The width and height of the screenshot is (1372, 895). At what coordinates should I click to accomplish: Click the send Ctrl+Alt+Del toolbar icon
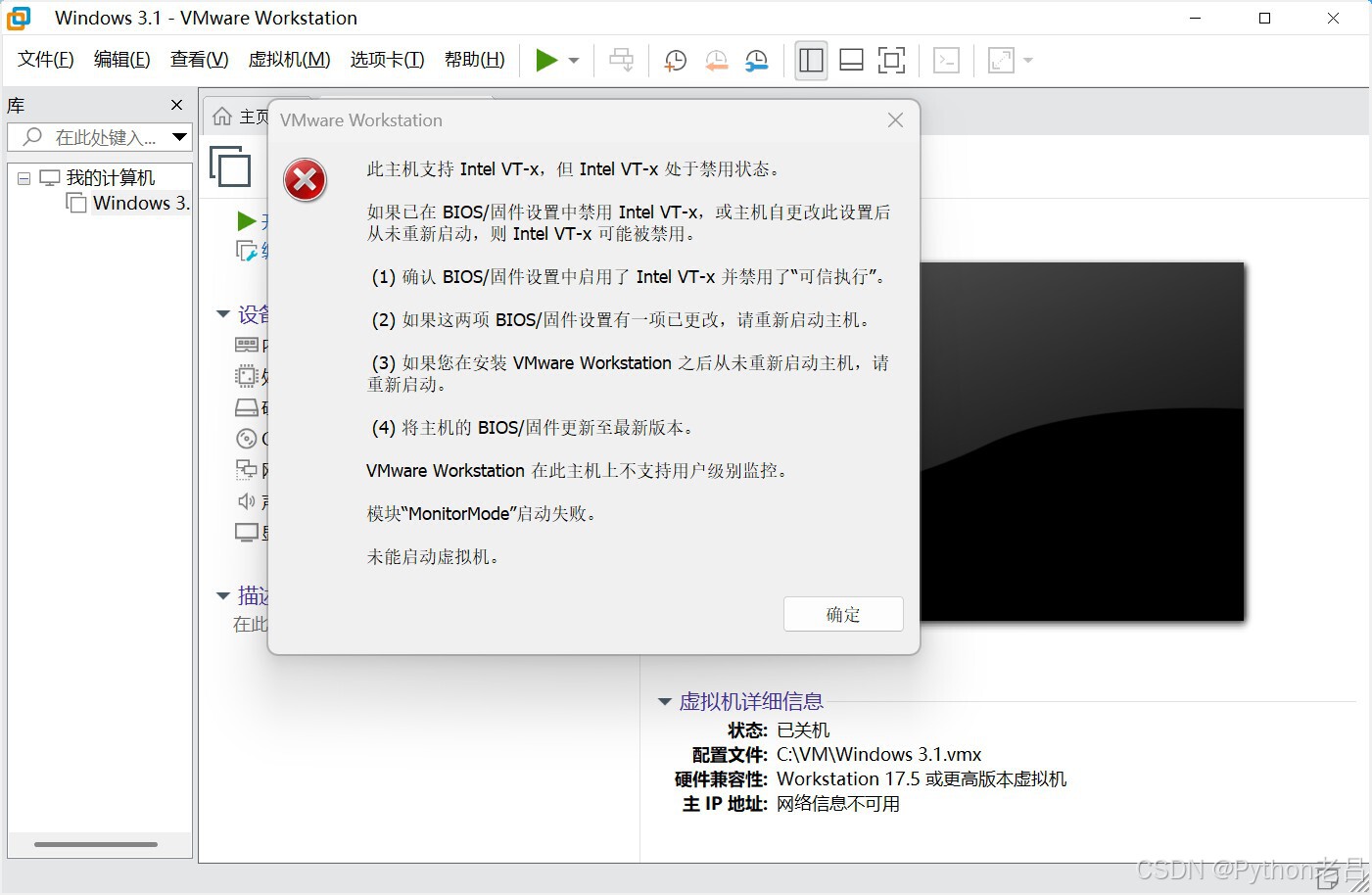621,60
